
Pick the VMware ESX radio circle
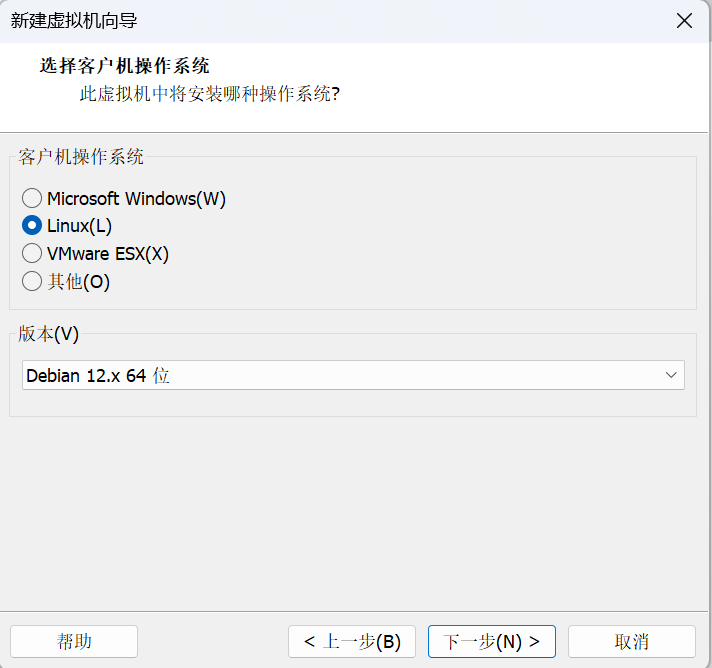(x=32, y=253)
